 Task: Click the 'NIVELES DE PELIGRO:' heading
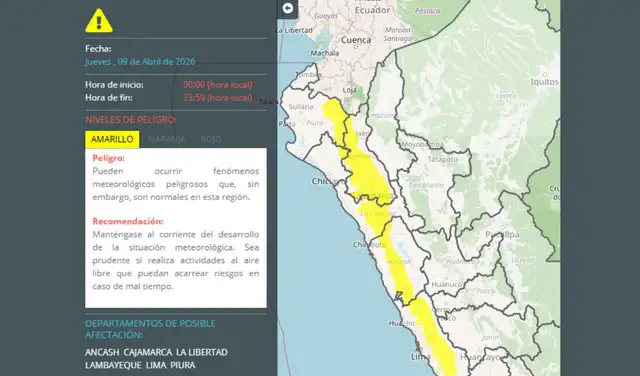coord(131,120)
